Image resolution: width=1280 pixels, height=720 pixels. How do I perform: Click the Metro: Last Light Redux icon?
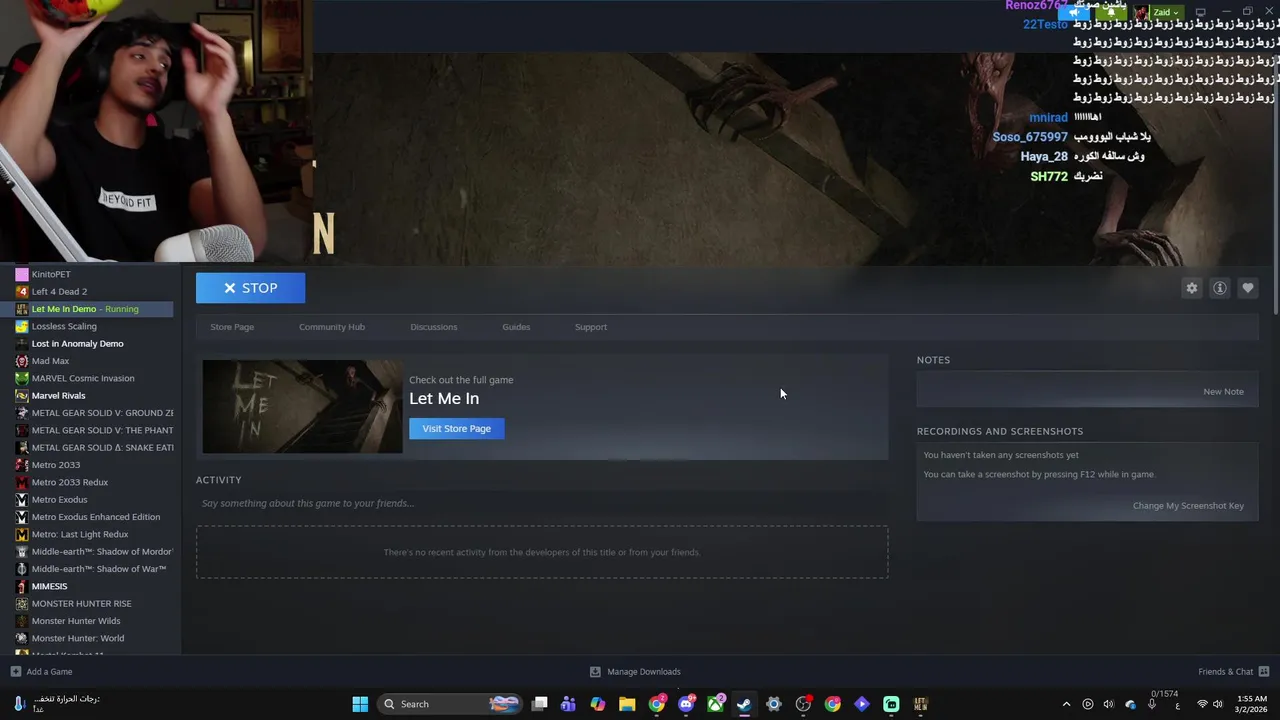coord(22,534)
